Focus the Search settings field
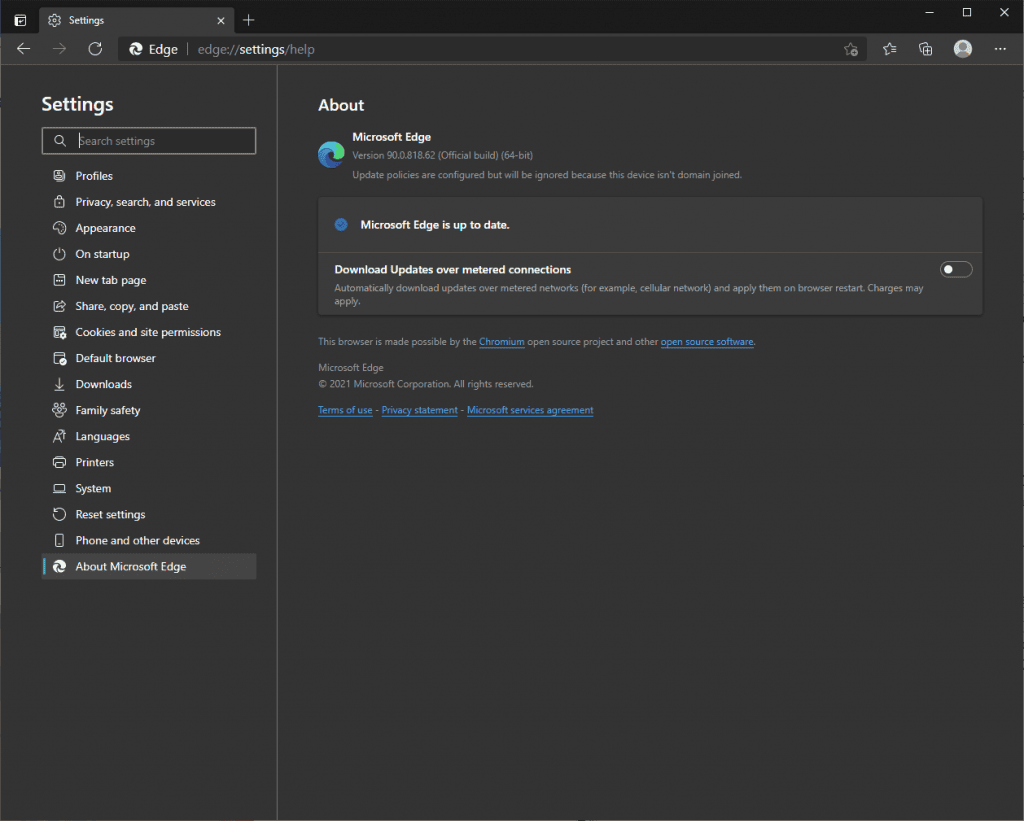 click(x=149, y=140)
